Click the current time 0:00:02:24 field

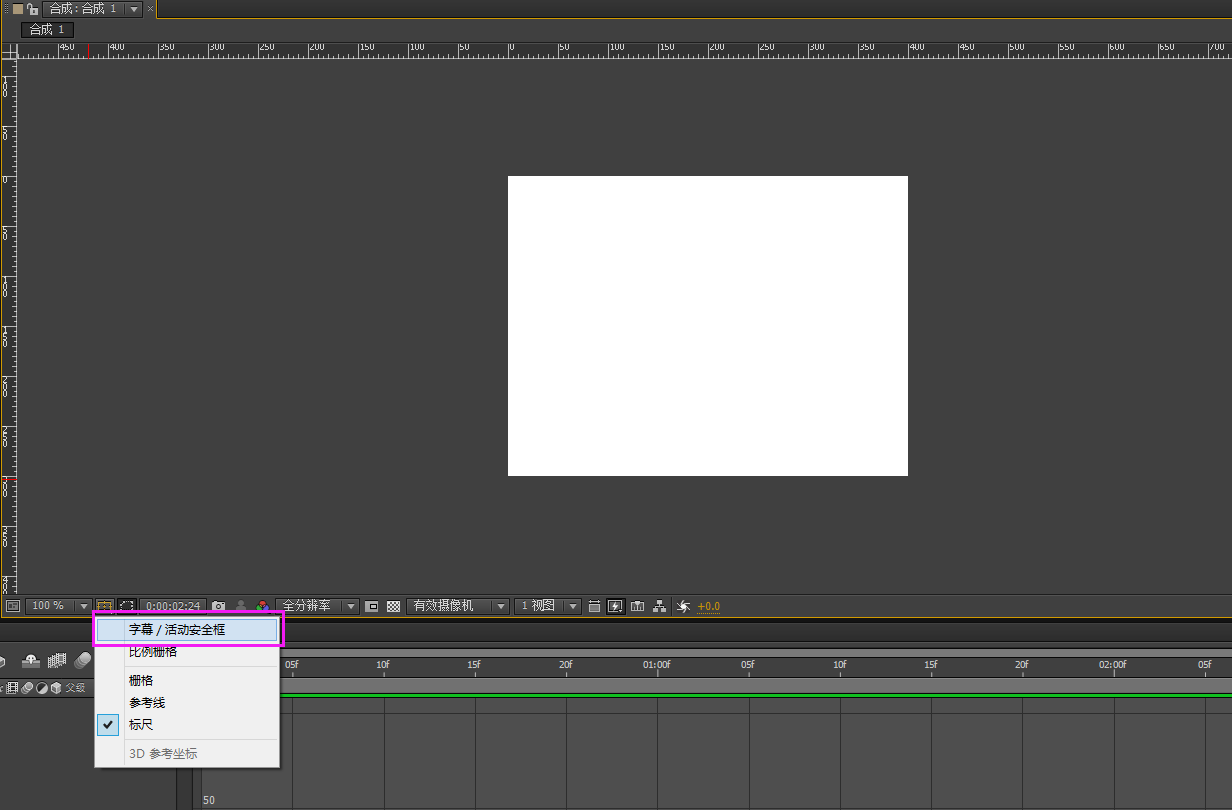coord(174,606)
